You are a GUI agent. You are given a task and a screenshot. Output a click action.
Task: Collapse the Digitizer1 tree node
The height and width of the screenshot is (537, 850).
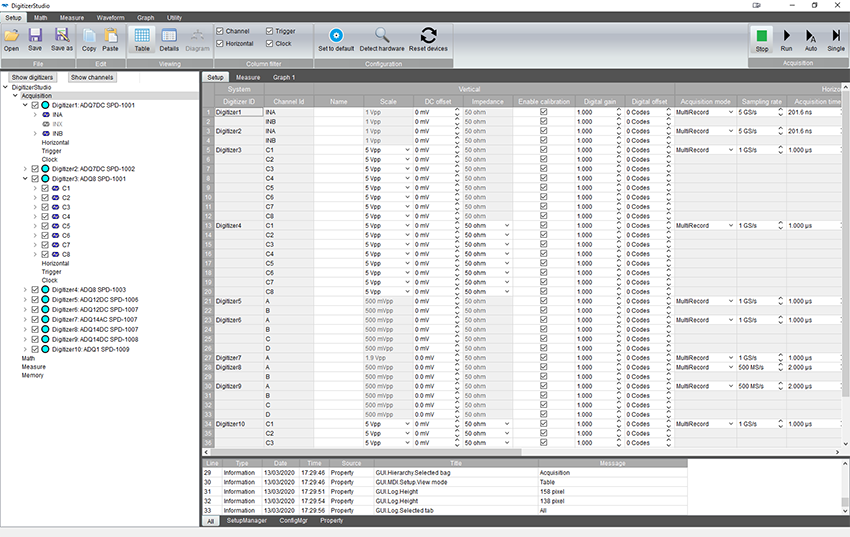[x=25, y=105]
